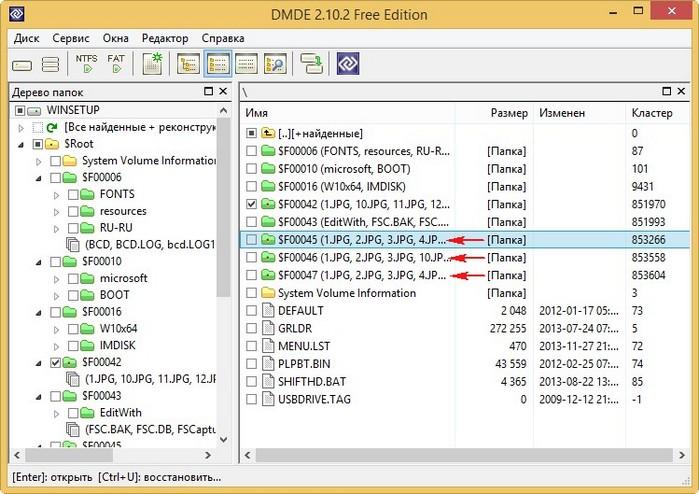Image resolution: width=699 pixels, height=494 pixels.
Task: Expand the microsoft tree node
Action: (57, 279)
